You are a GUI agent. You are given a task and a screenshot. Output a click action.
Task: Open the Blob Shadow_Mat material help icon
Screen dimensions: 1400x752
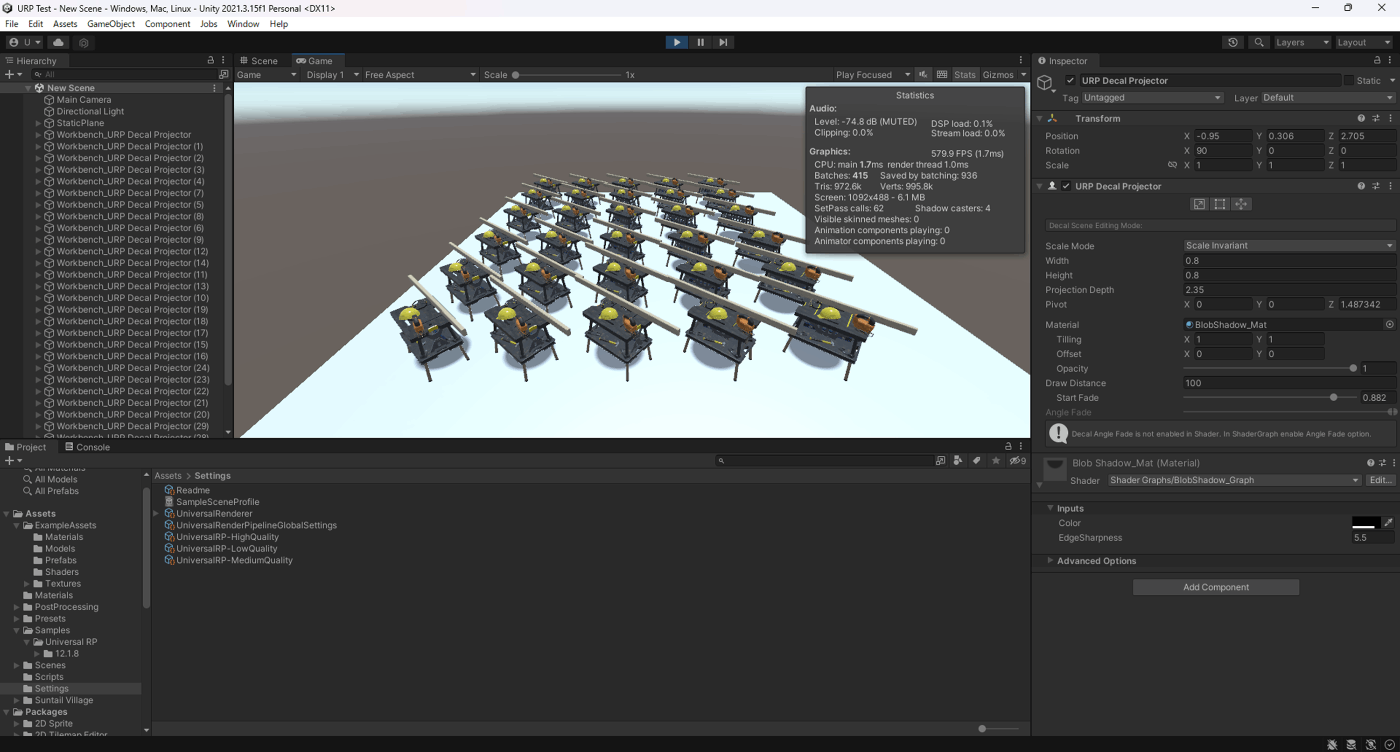tap(1371, 463)
